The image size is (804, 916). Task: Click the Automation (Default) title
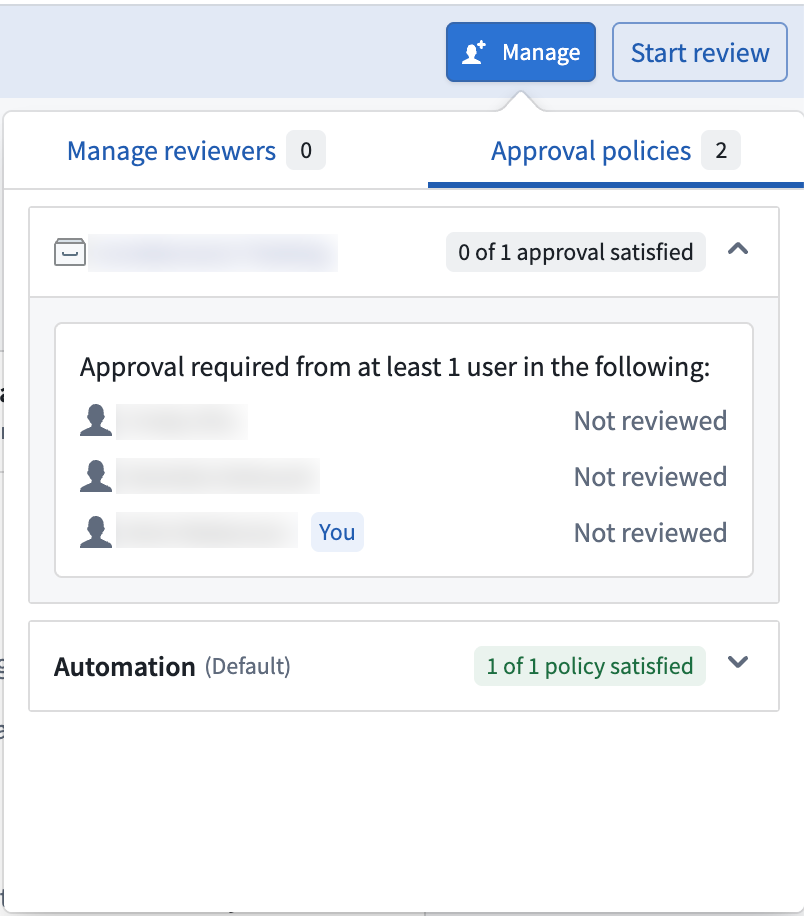(172, 667)
